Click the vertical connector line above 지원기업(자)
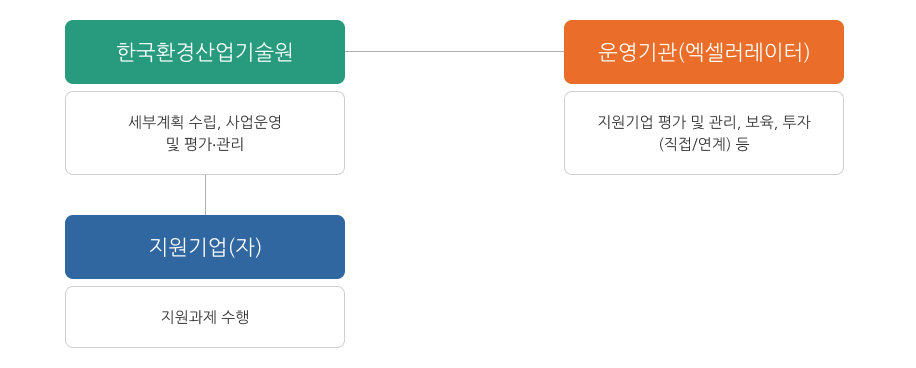The height and width of the screenshot is (368, 916). coord(206,195)
